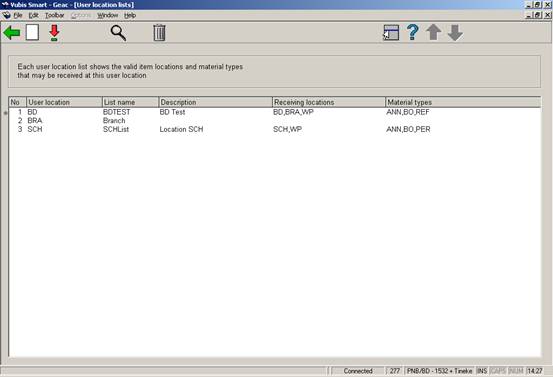Click the Receiving locations column header
553x377 pixels.
pyautogui.click(x=329, y=102)
